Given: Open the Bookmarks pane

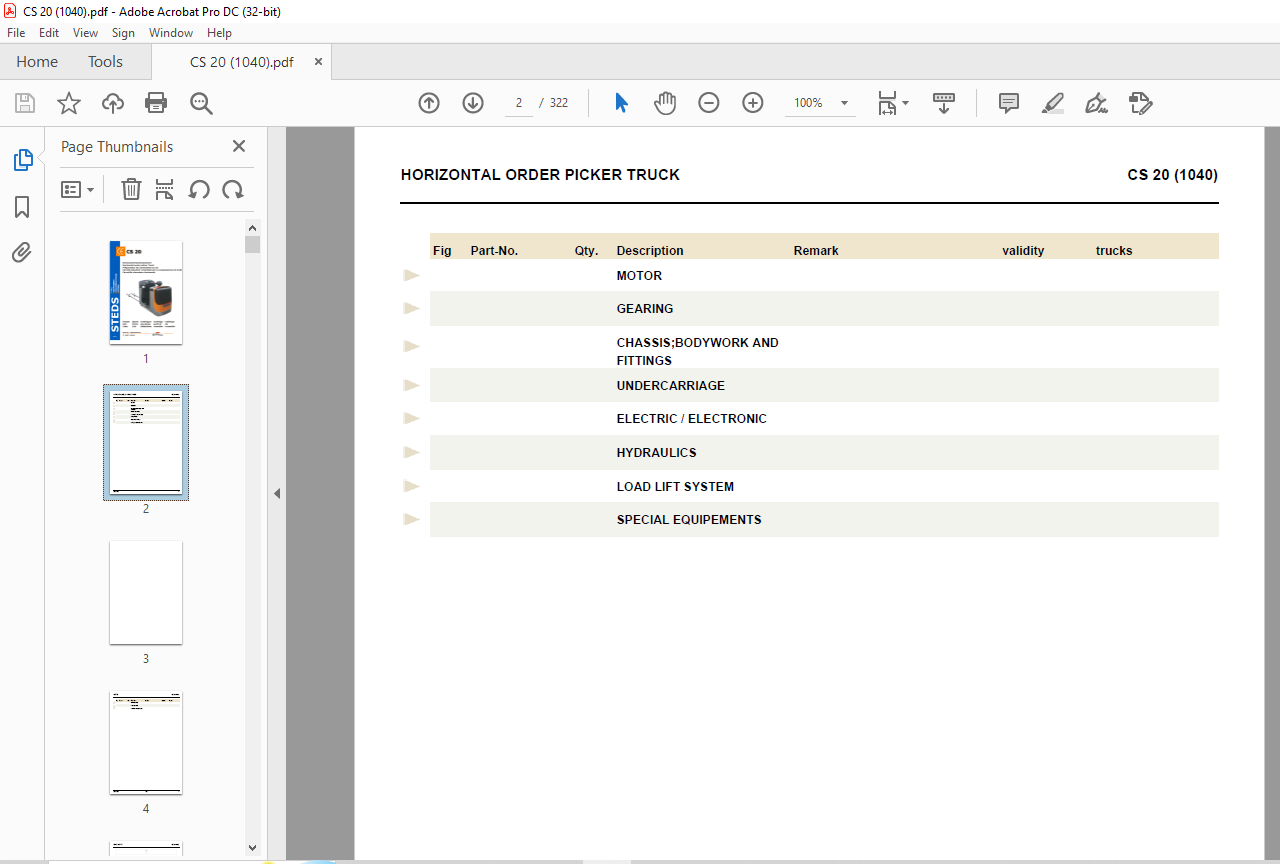Looking at the screenshot, I should [22, 207].
